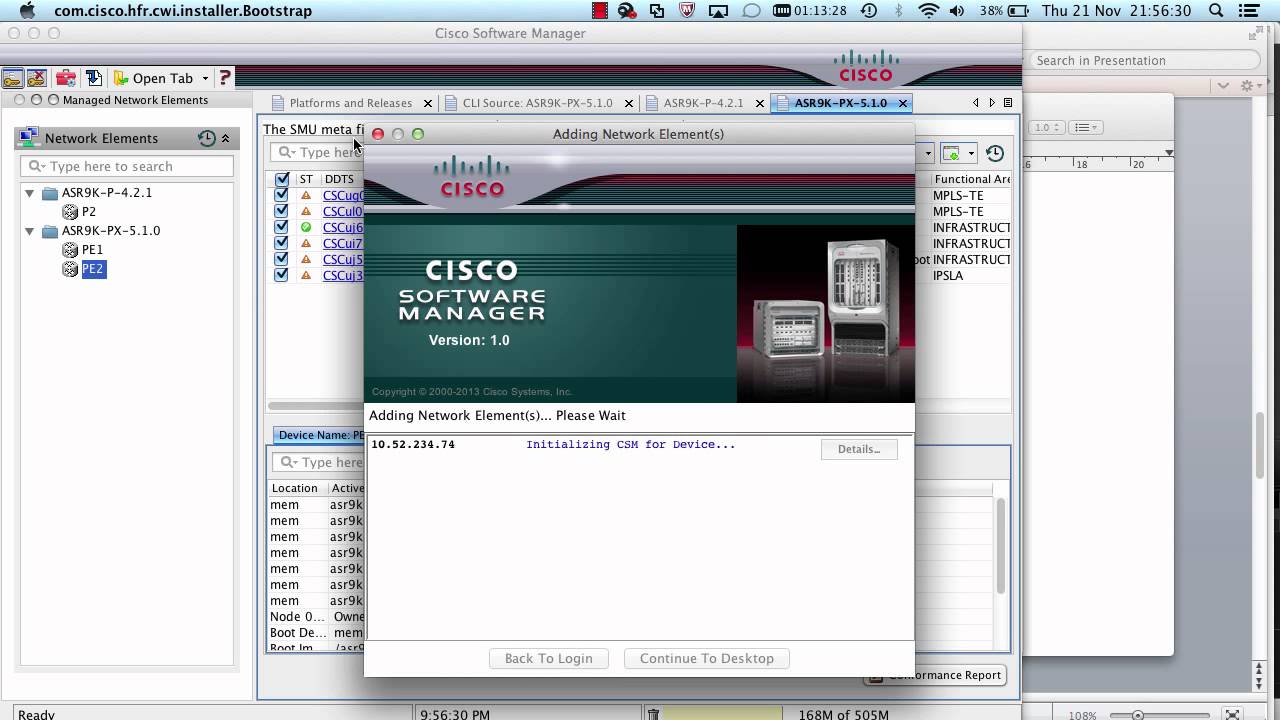This screenshot has height=720, width=1280.
Task: Click the warning icon in CSCul0 row
Action: point(306,211)
